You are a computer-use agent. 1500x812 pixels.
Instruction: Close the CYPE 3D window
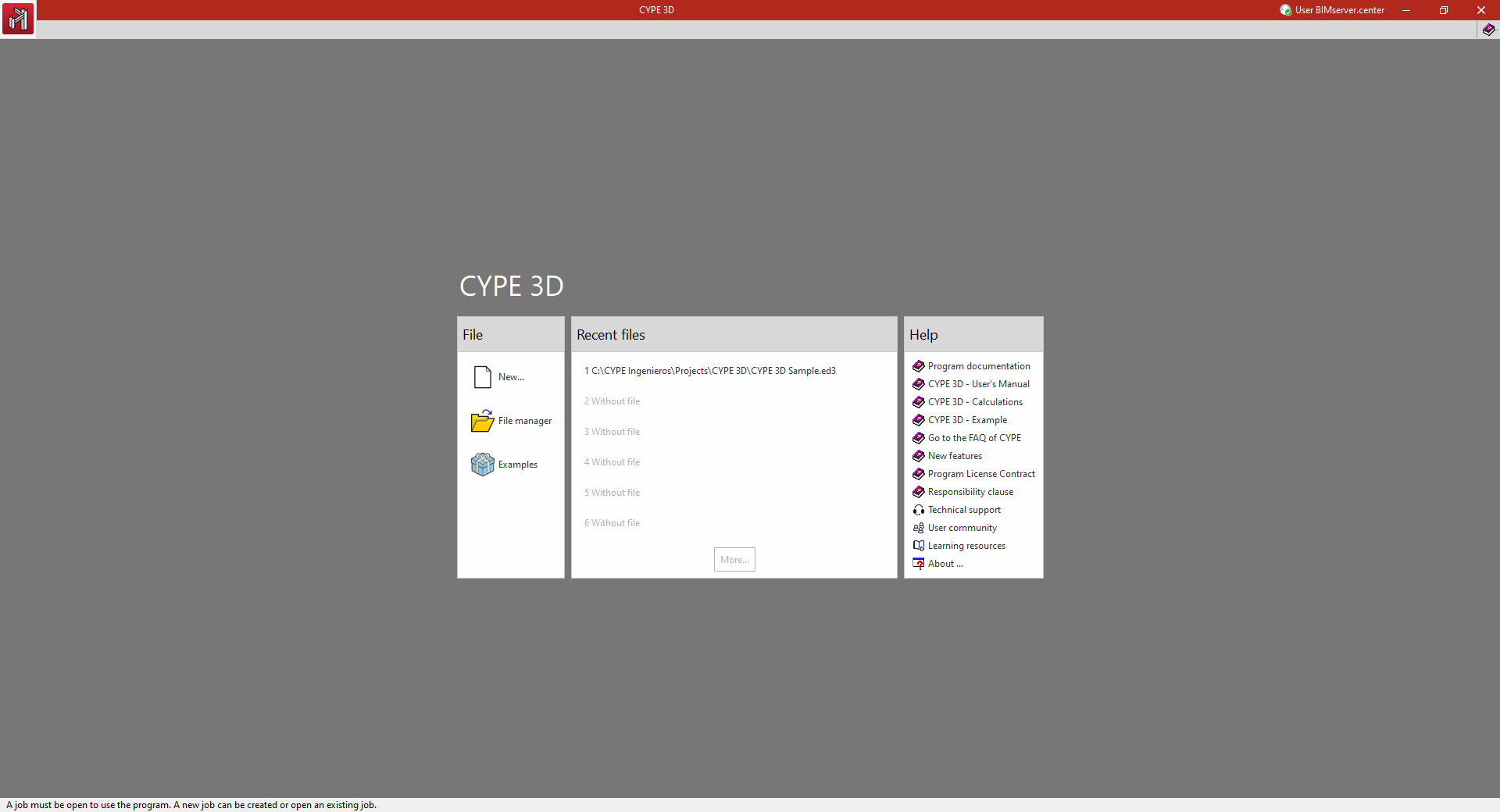(x=1481, y=10)
